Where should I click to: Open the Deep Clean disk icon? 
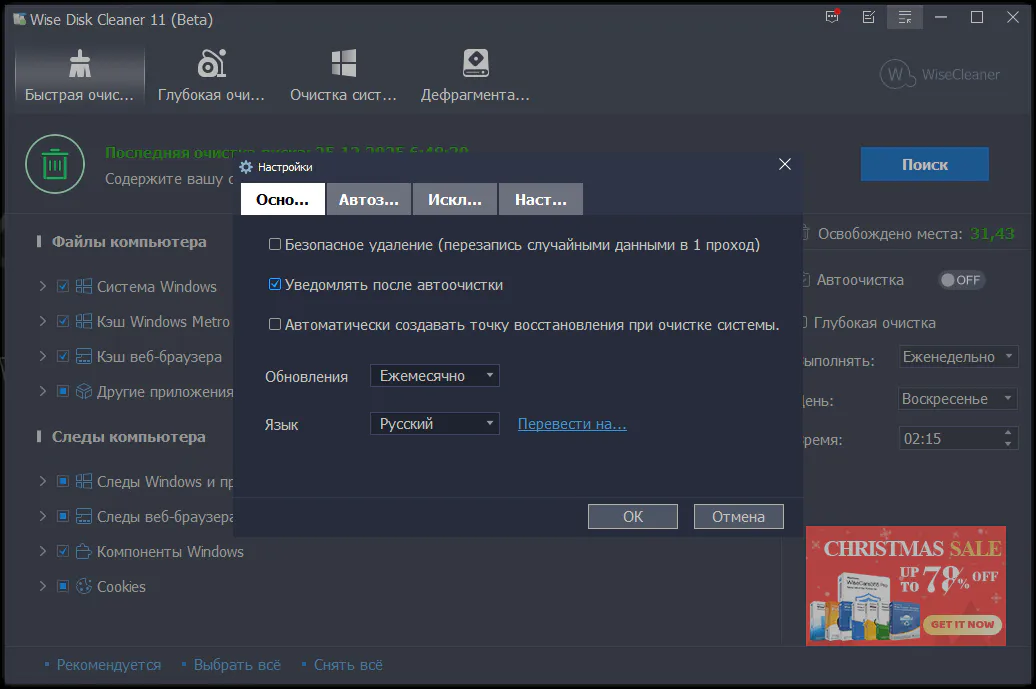(211, 65)
